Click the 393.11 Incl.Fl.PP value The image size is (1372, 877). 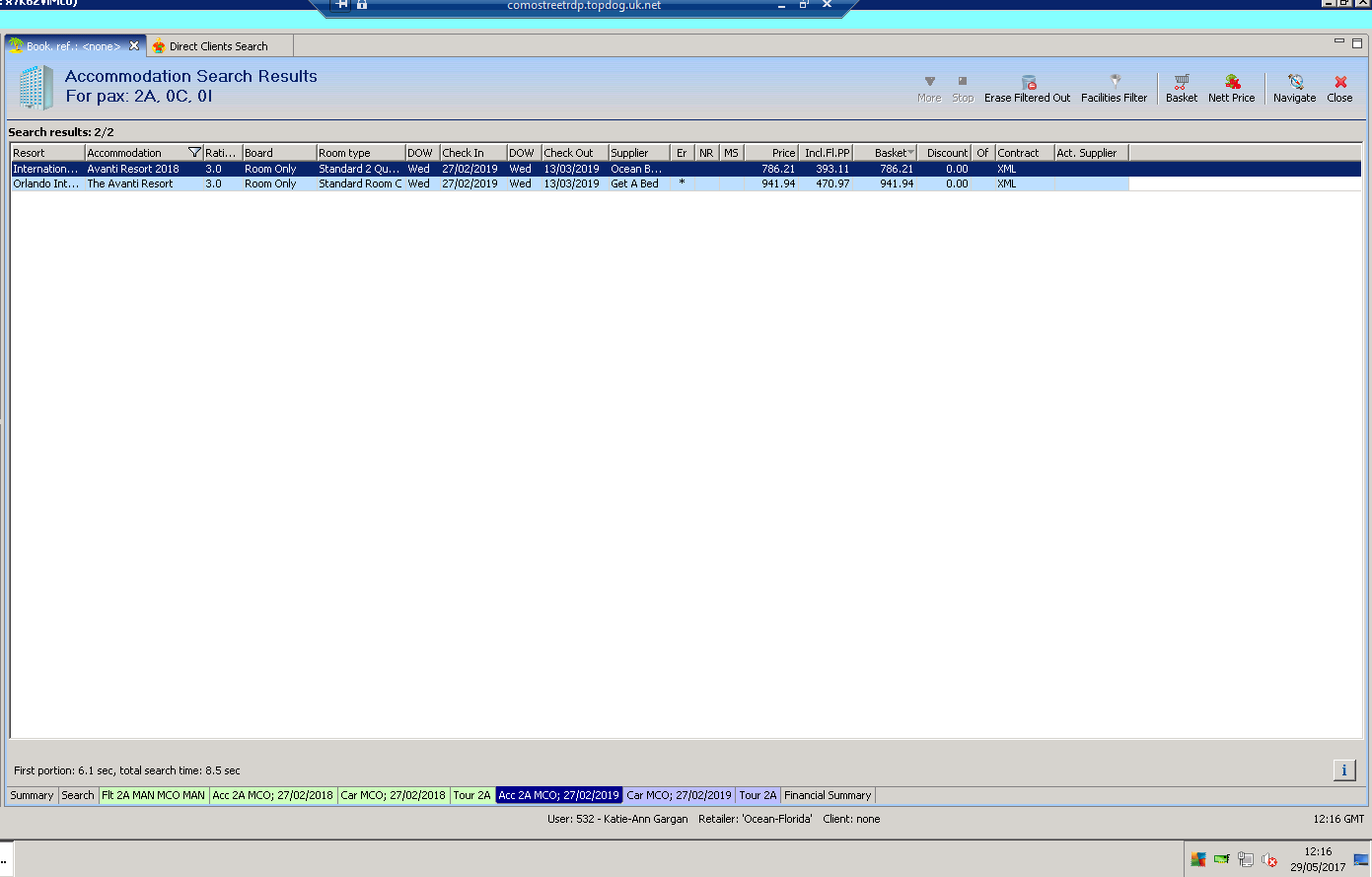[832, 169]
